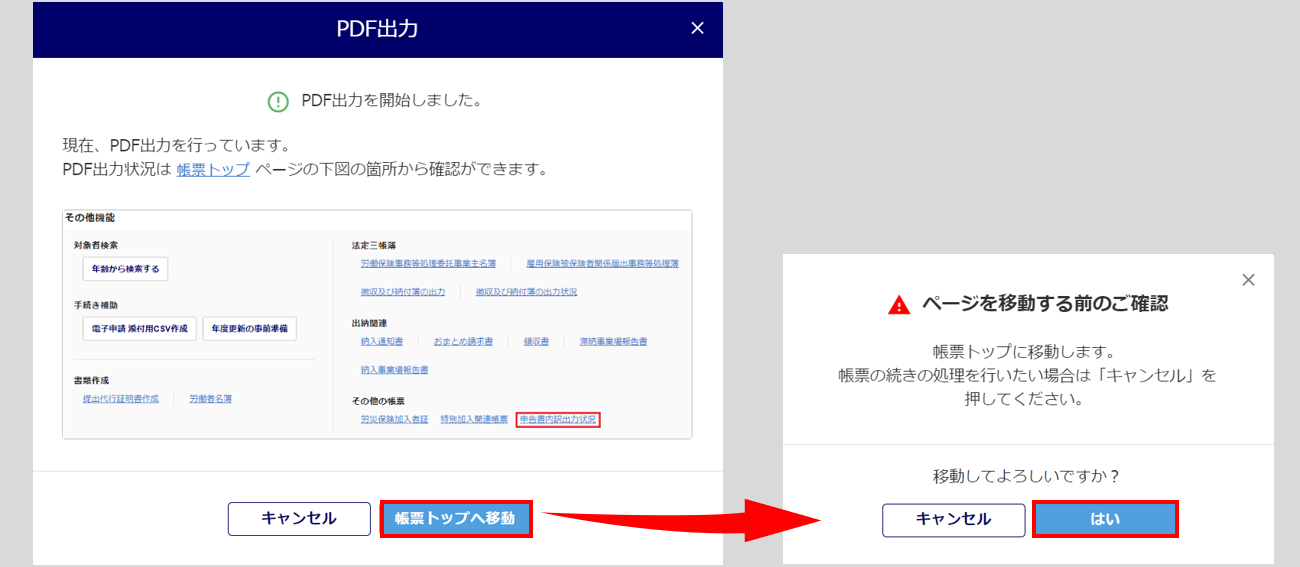Click 領収書 in the guide image

click(x=536, y=341)
